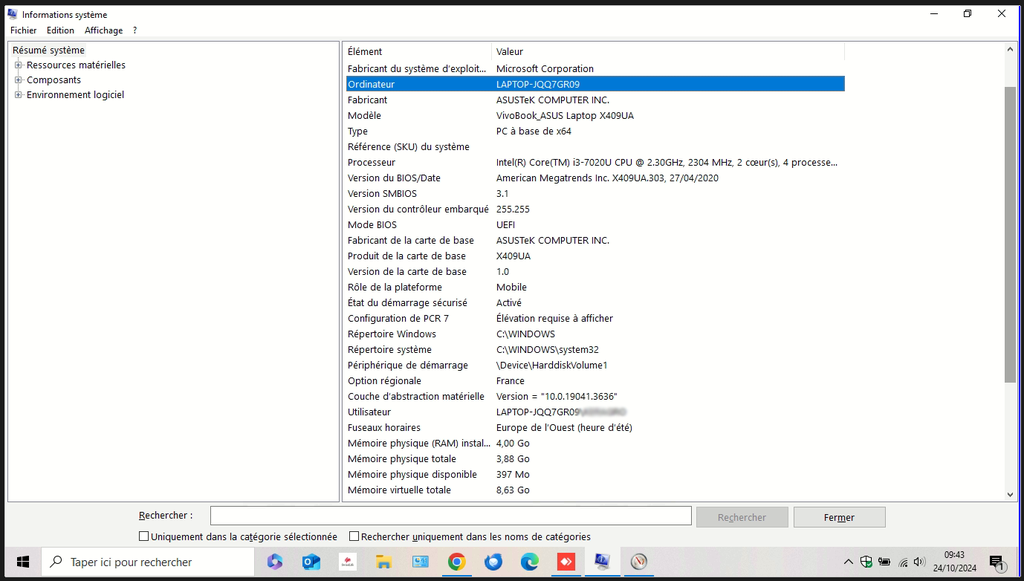Screen dimensions: 1024x581
Task: Expand the Composants tree node
Action: pos(18,80)
